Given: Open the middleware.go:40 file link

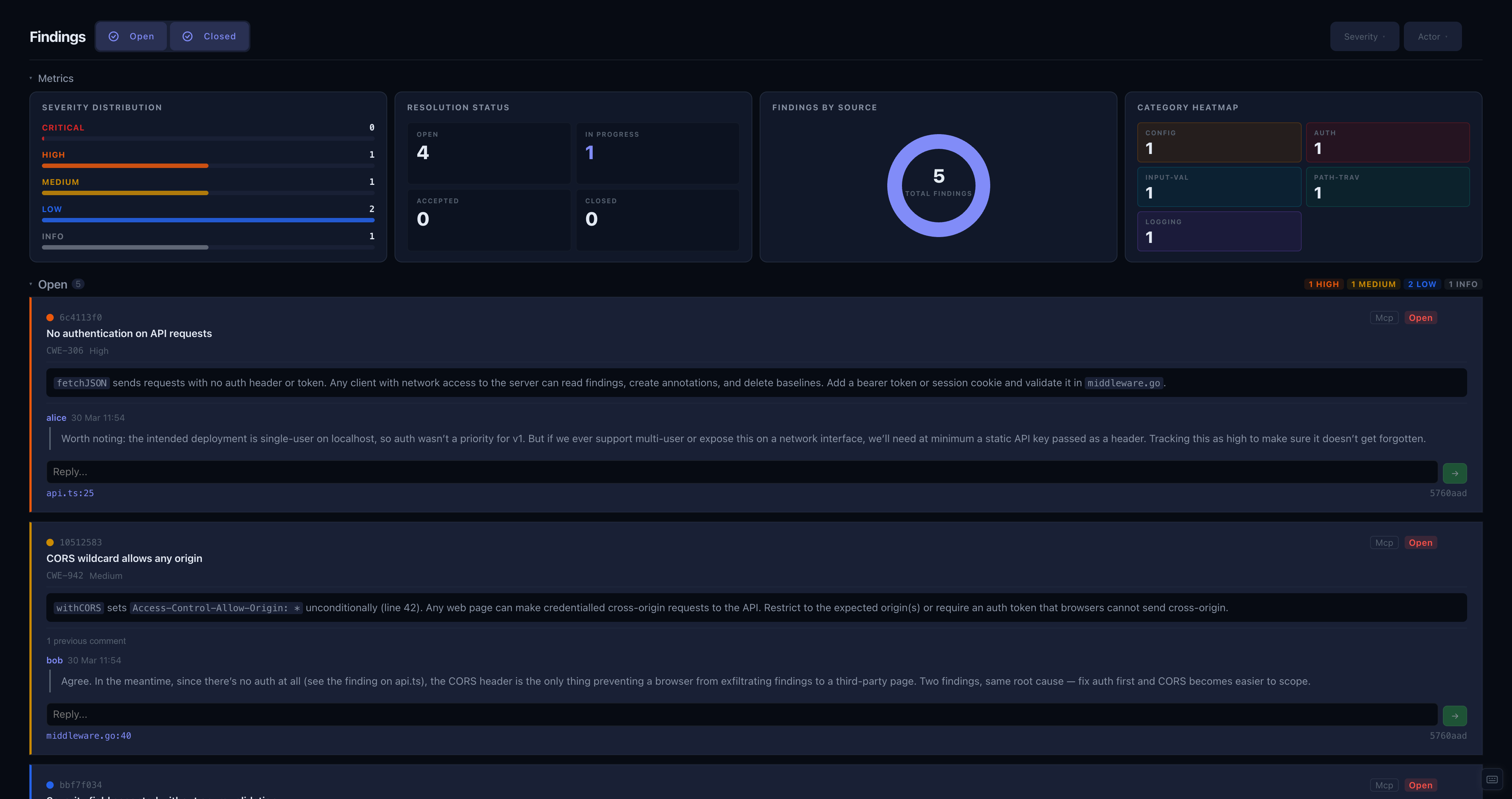Looking at the screenshot, I should (89, 735).
